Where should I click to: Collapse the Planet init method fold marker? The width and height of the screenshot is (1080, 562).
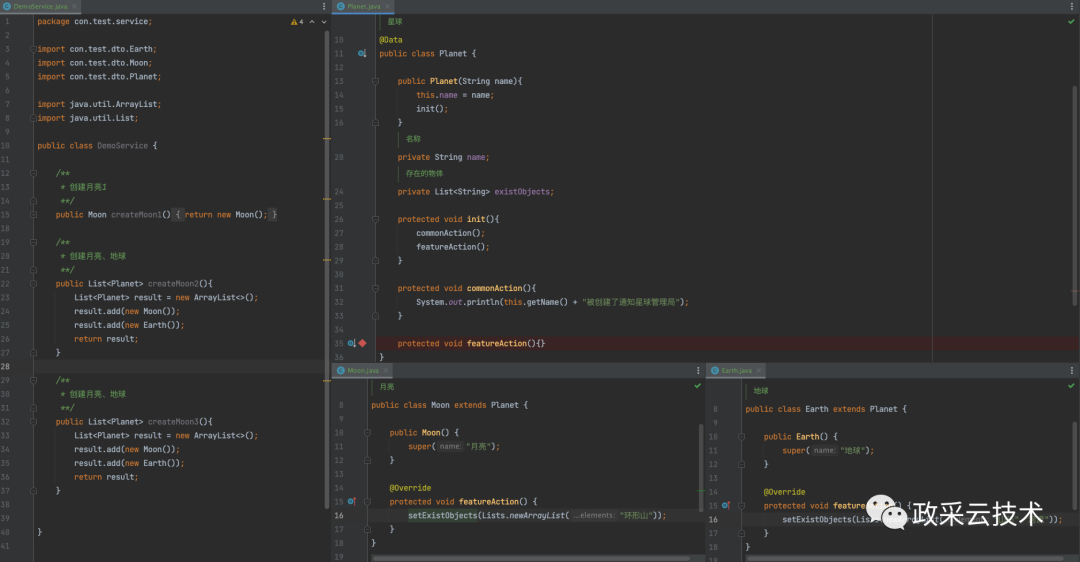pos(377,219)
